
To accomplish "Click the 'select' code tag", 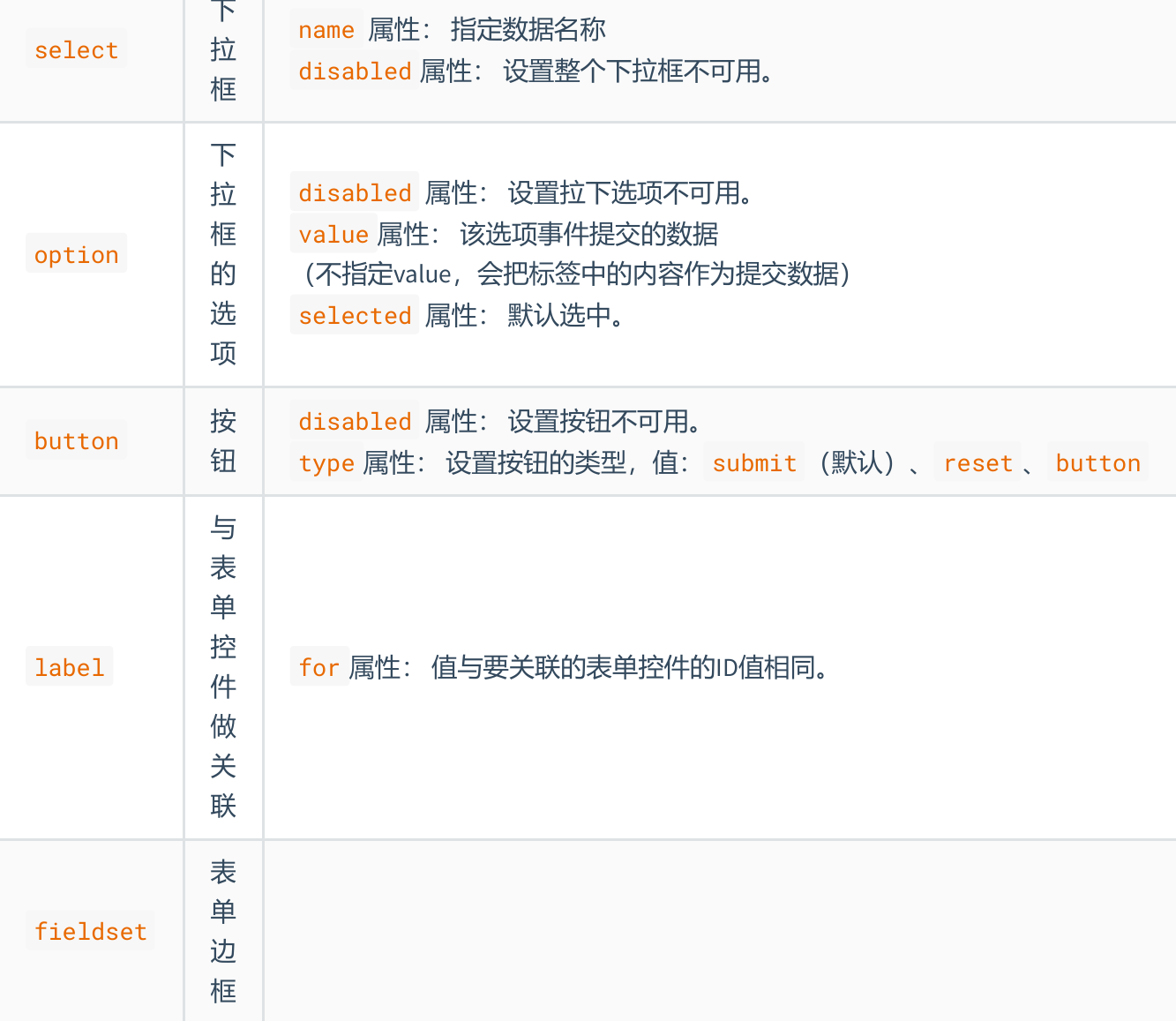I will 76,50.
